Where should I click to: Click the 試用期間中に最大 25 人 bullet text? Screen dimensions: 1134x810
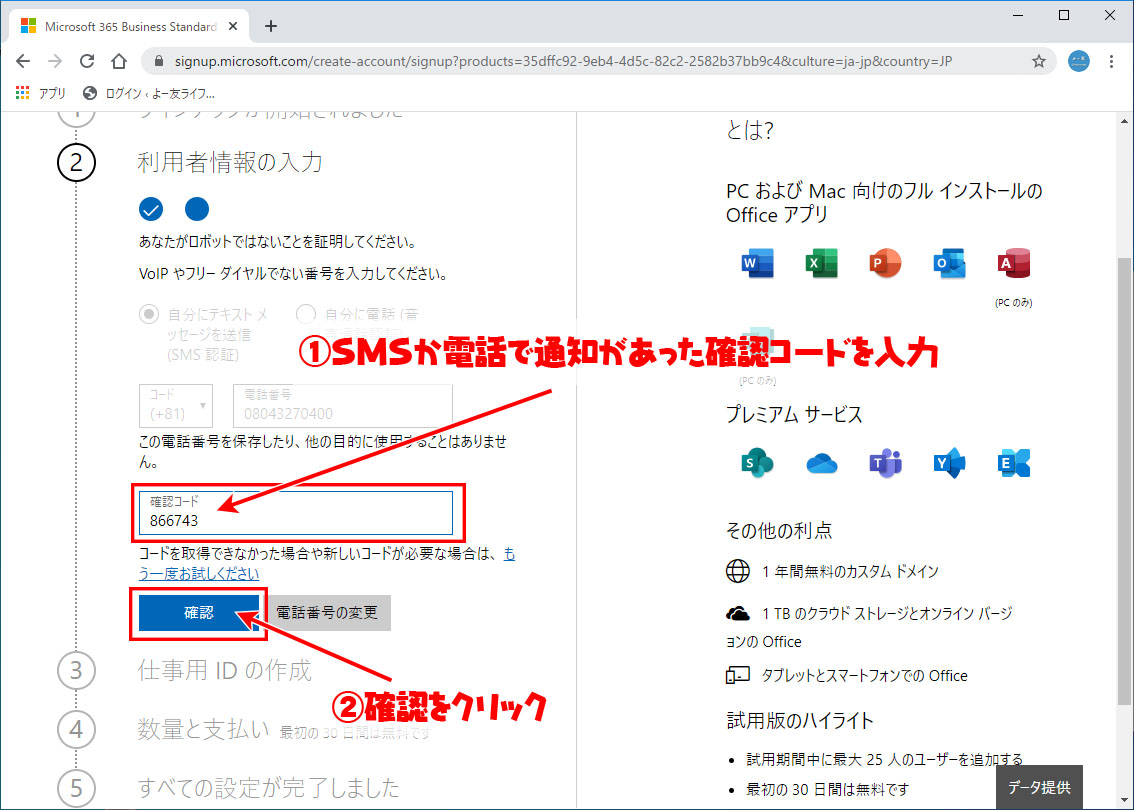pos(884,759)
